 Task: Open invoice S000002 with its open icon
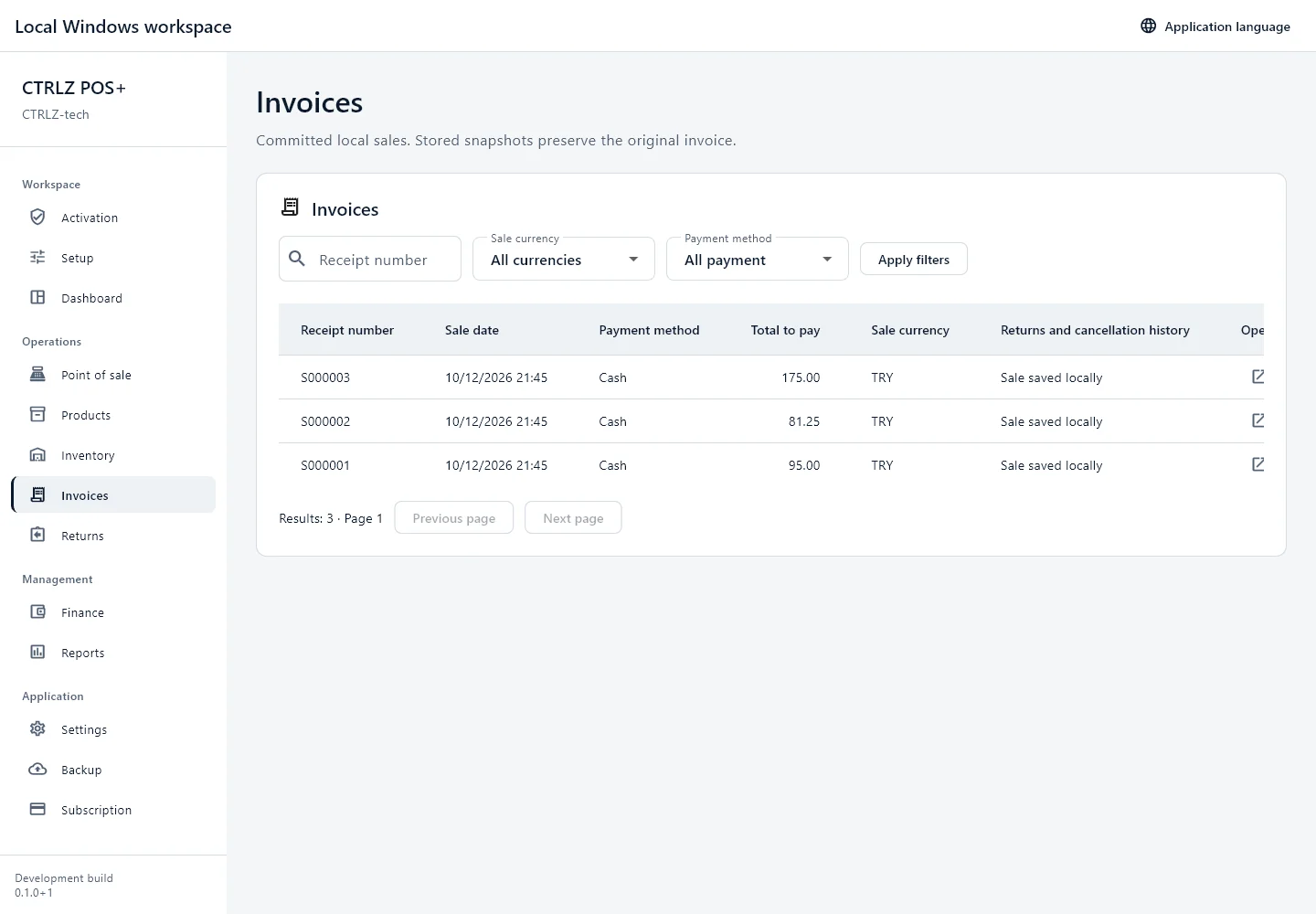point(1258,420)
